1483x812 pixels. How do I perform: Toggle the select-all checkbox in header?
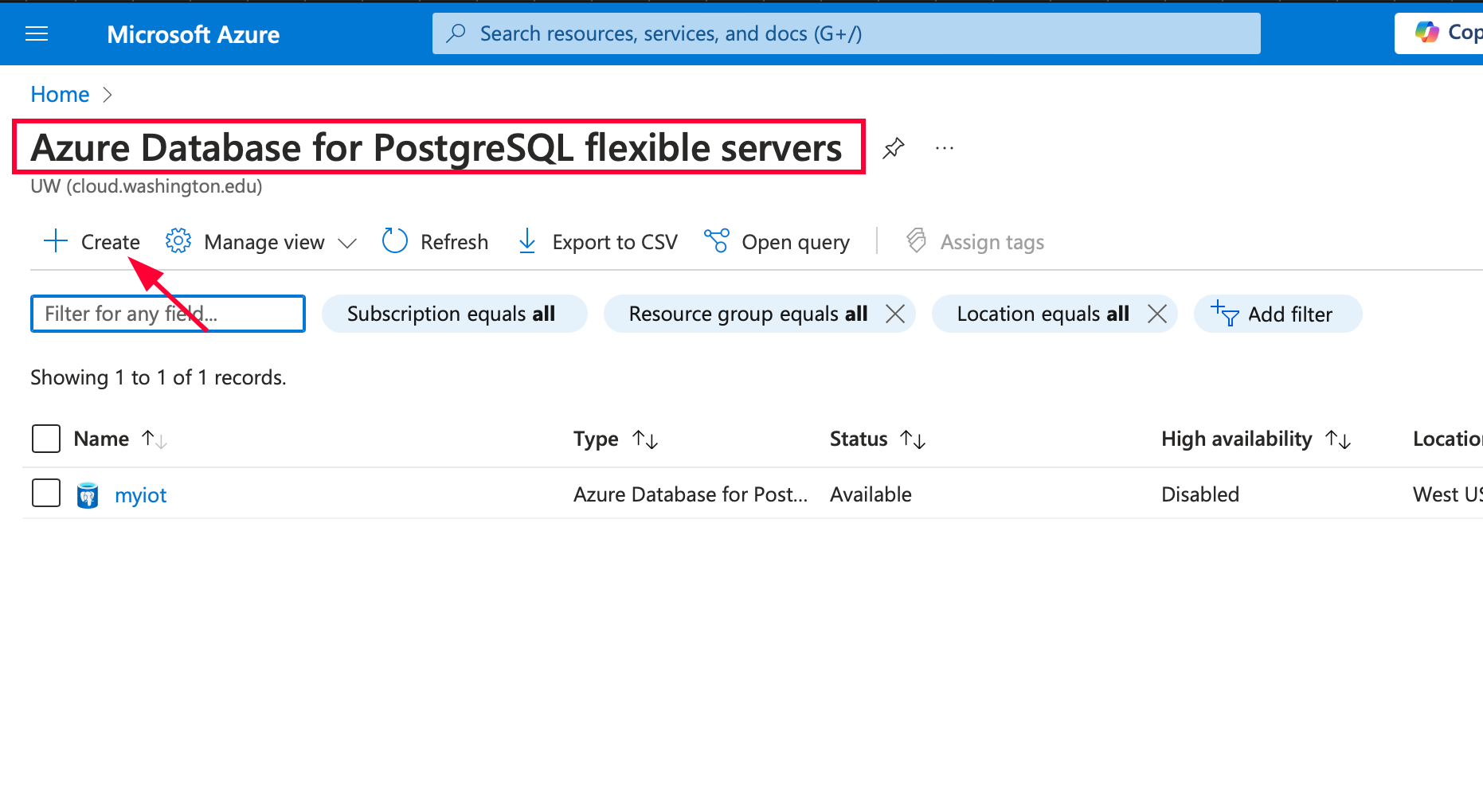pyautogui.click(x=46, y=439)
